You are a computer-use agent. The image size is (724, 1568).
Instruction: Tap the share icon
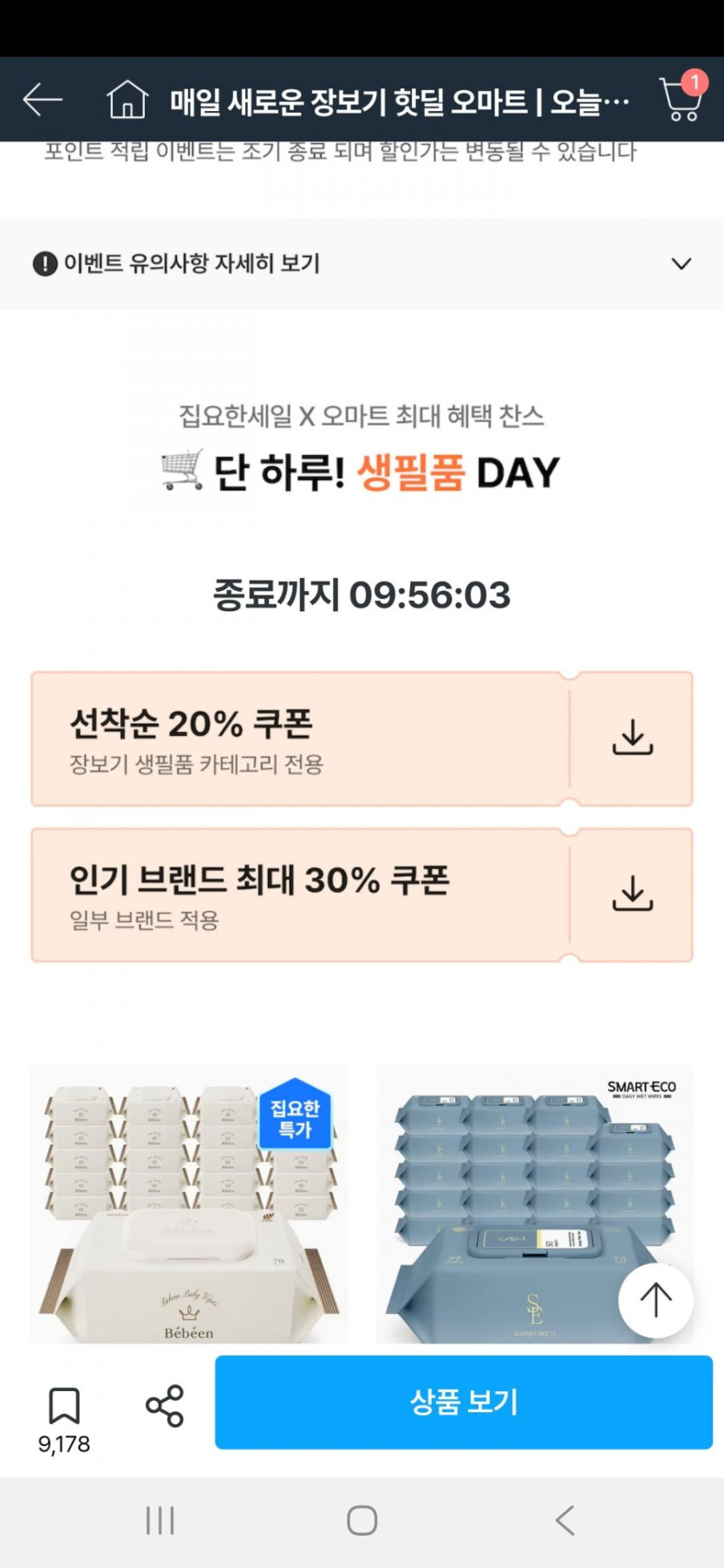pos(165,1405)
